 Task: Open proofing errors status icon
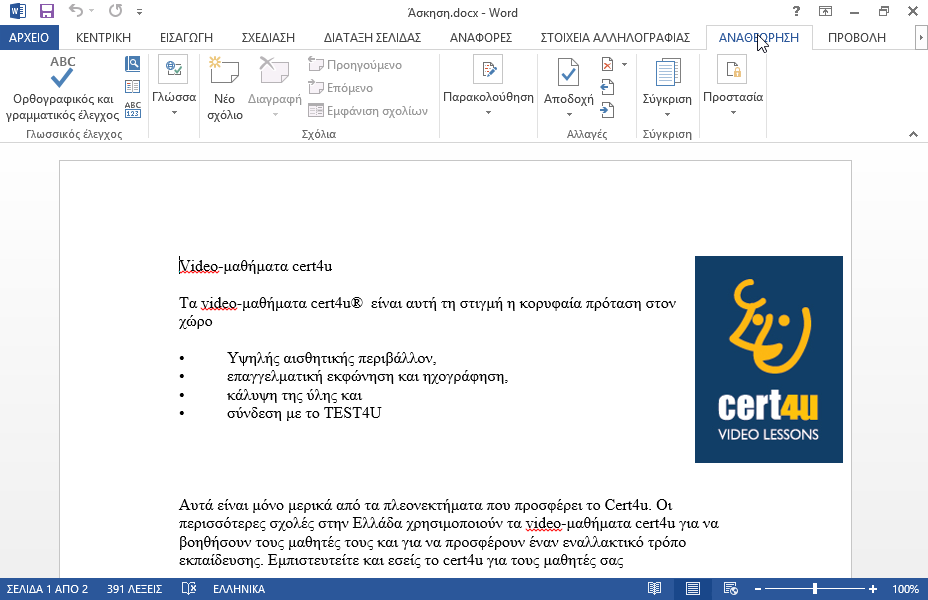(x=189, y=589)
